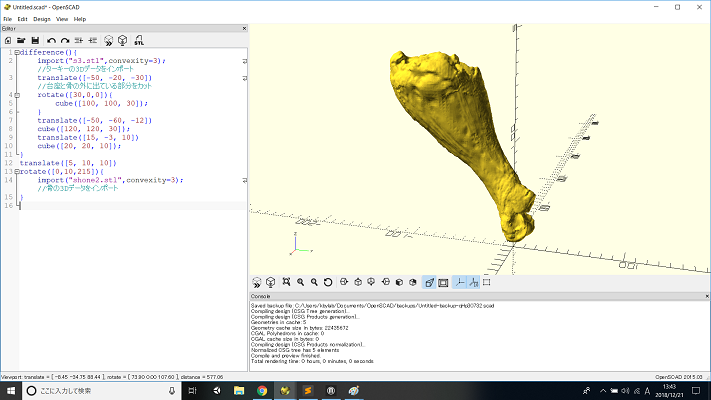Open the Design menu
711x400 pixels.
[x=42, y=19]
